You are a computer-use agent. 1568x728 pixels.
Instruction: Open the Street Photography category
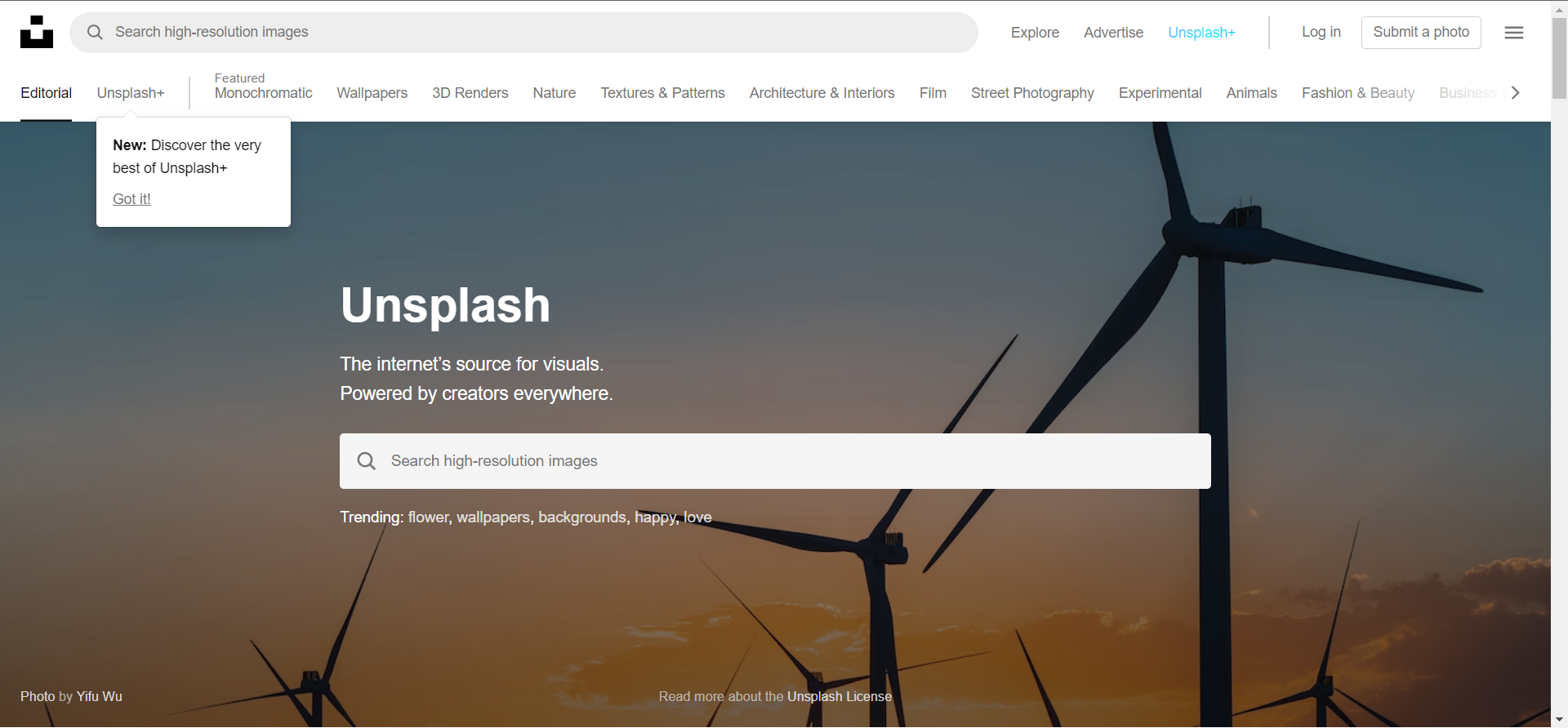coord(1032,93)
